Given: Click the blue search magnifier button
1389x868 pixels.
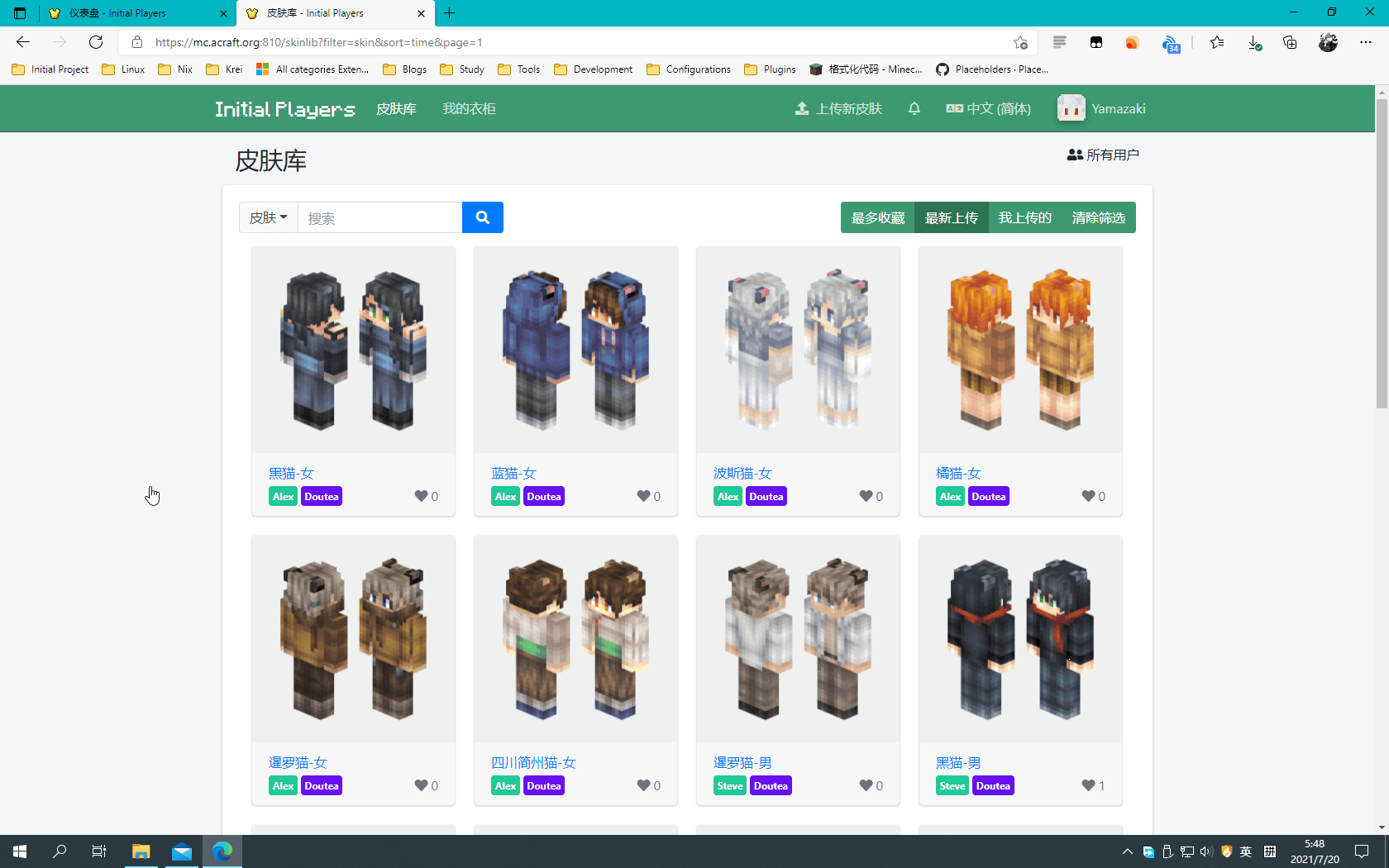Looking at the screenshot, I should coord(483,217).
